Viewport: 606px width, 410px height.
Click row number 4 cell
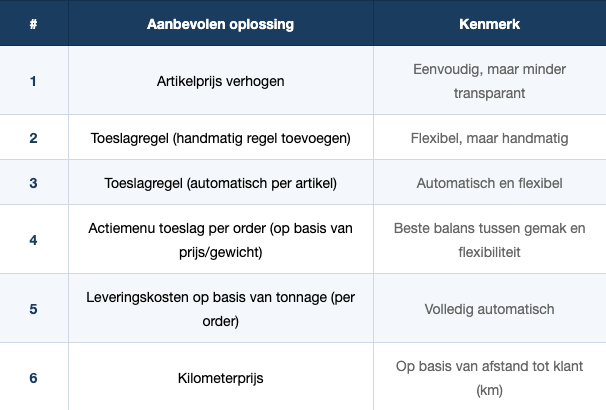[34, 240]
